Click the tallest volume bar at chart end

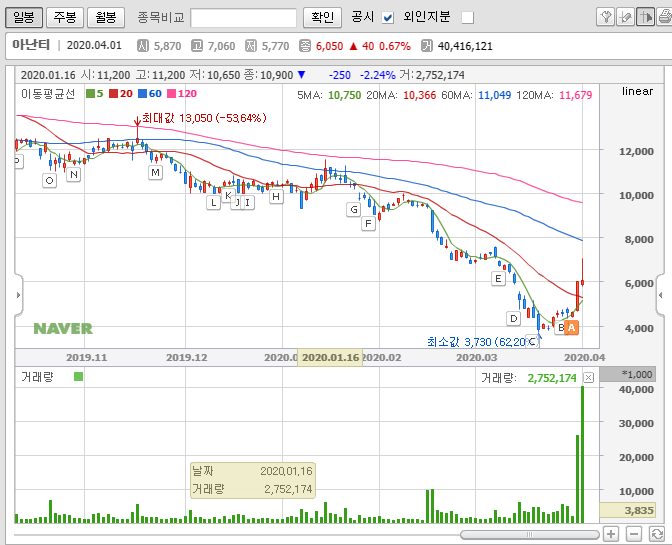(582, 454)
